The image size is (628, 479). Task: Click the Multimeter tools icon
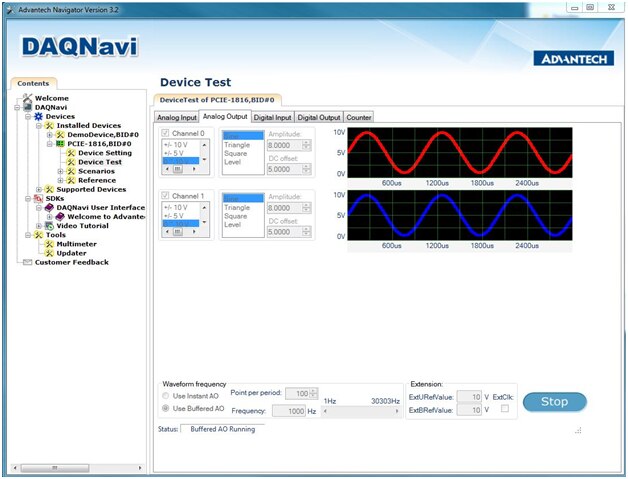[x=49, y=244]
